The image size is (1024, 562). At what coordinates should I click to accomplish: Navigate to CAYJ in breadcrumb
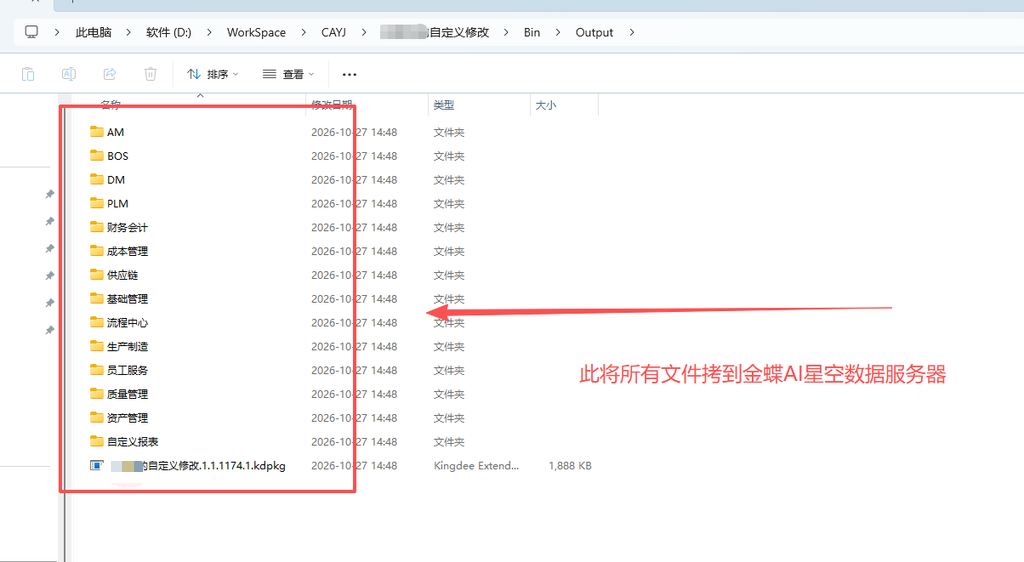tap(333, 33)
